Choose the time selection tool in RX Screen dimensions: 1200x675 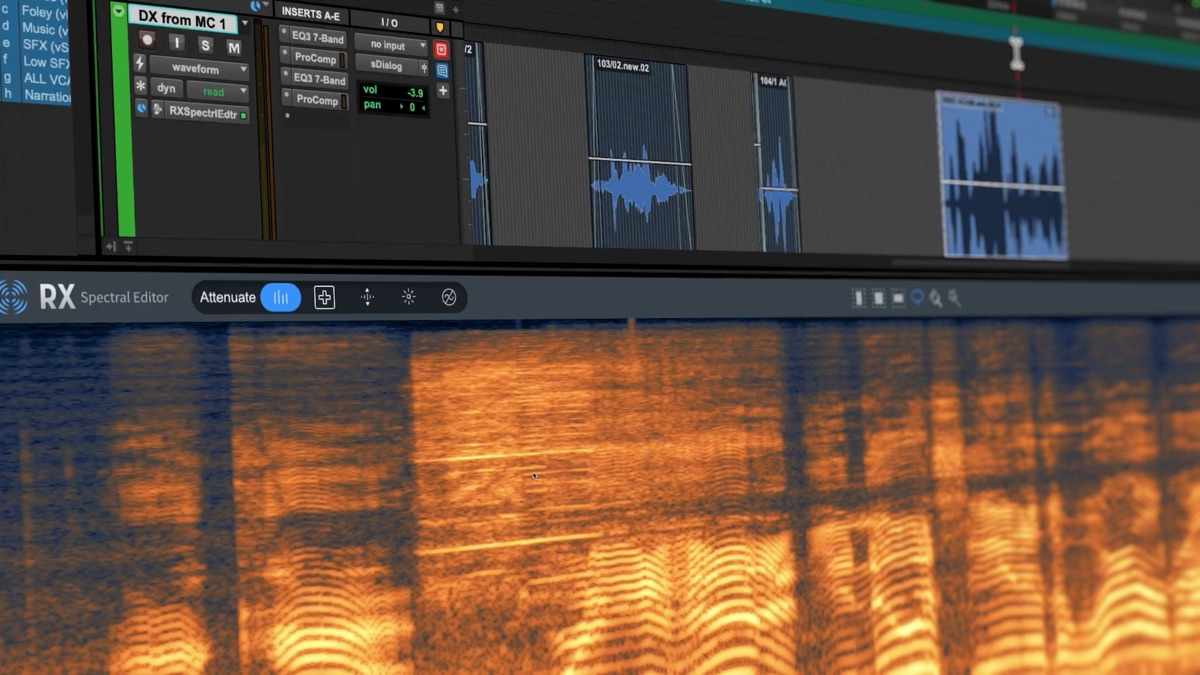[x=859, y=298]
